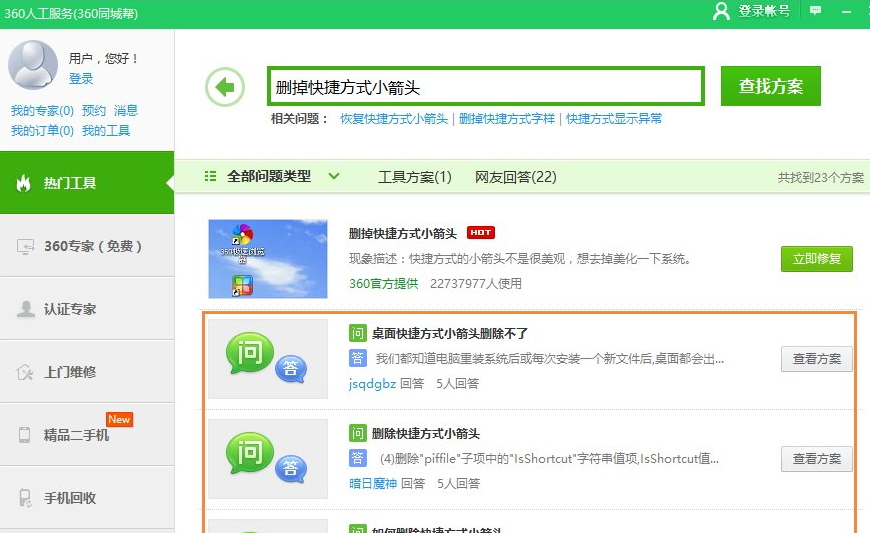Screen dimensions: 870x533
Task: Minimize the 360 service window
Action: (x=846, y=11)
